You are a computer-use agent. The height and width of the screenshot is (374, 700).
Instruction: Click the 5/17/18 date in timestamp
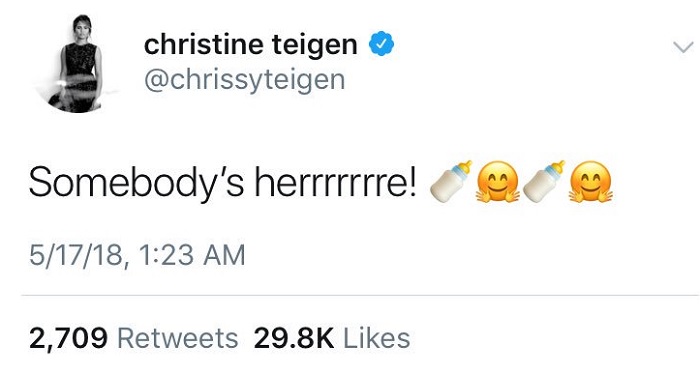tap(76, 255)
